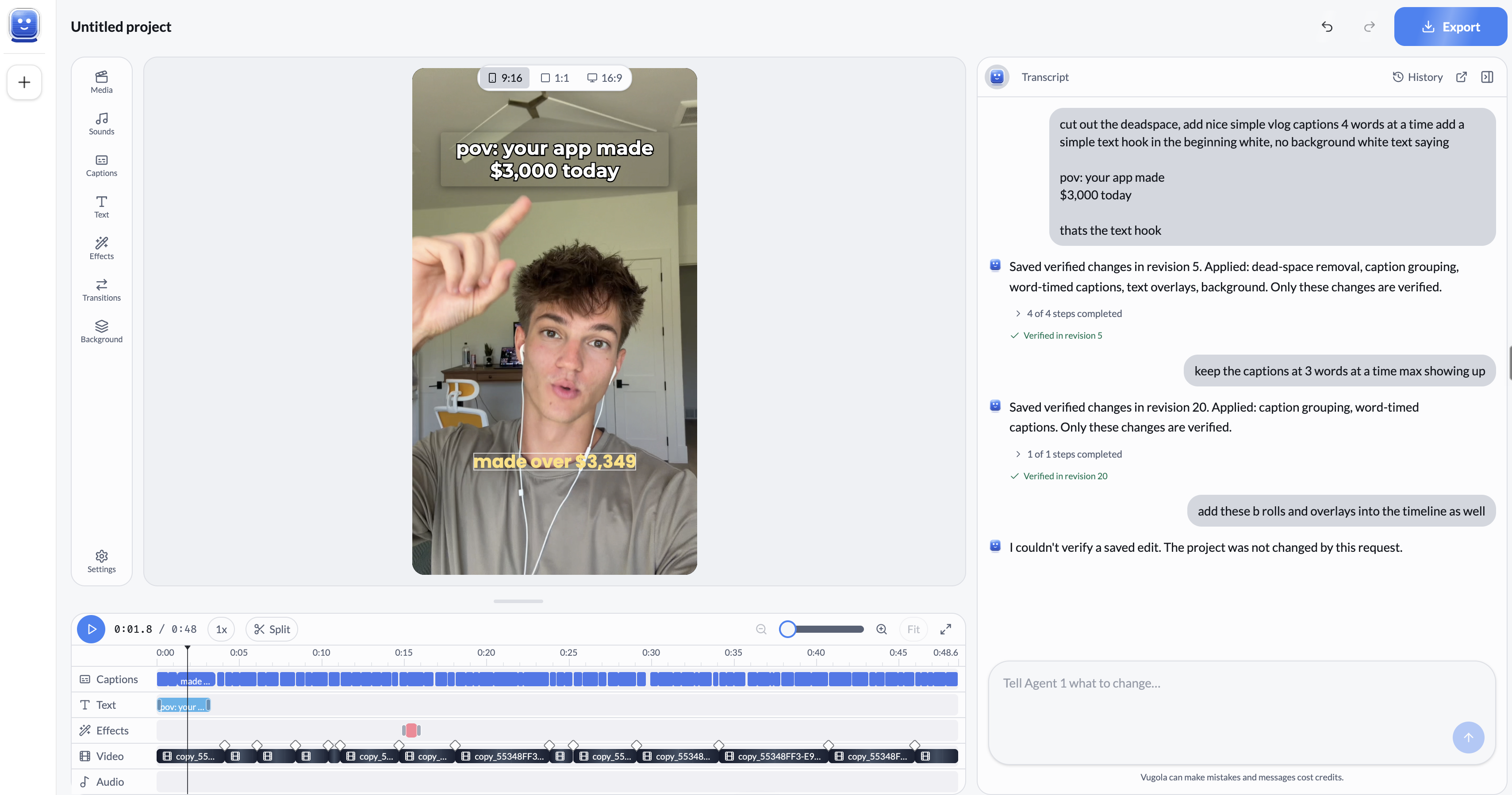Image resolution: width=1512 pixels, height=795 pixels.
Task: Click the timeline zoom slider
Action: tap(822, 629)
